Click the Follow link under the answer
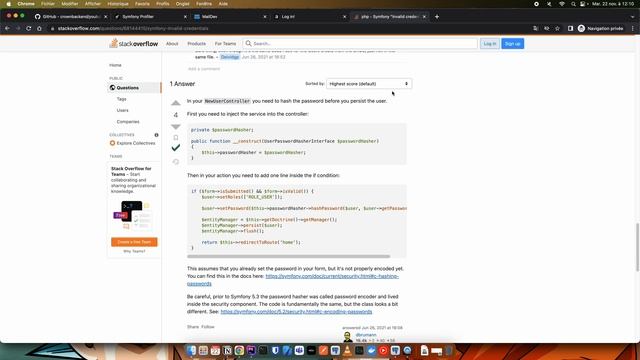 (207, 327)
